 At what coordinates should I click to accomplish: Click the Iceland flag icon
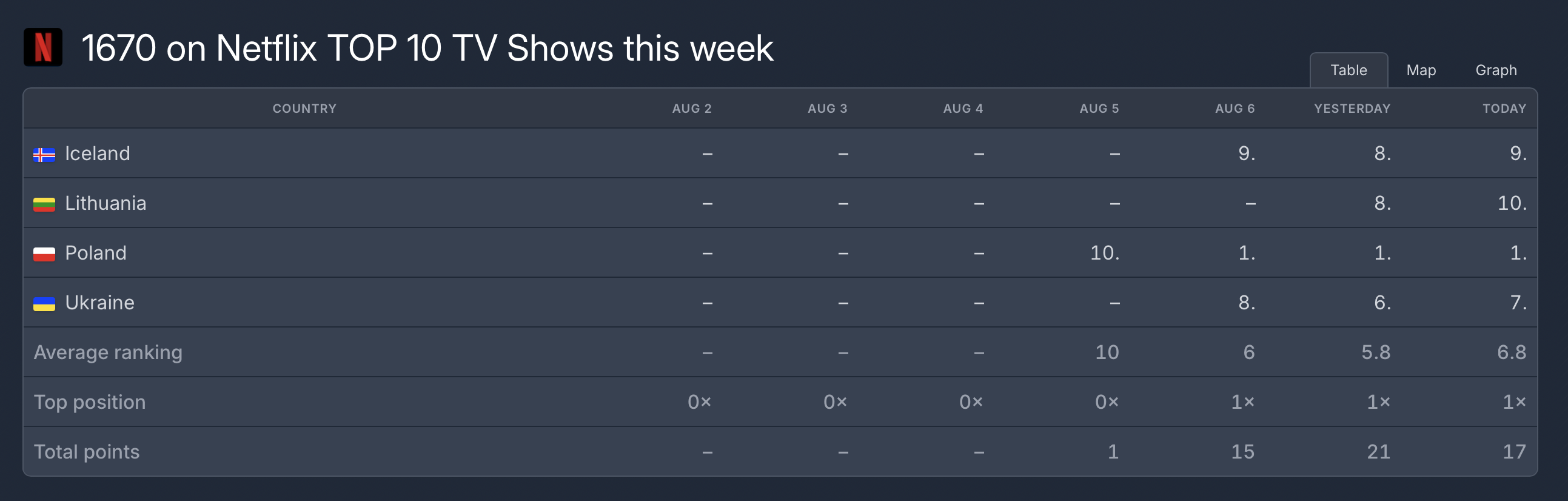(x=44, y=155)
